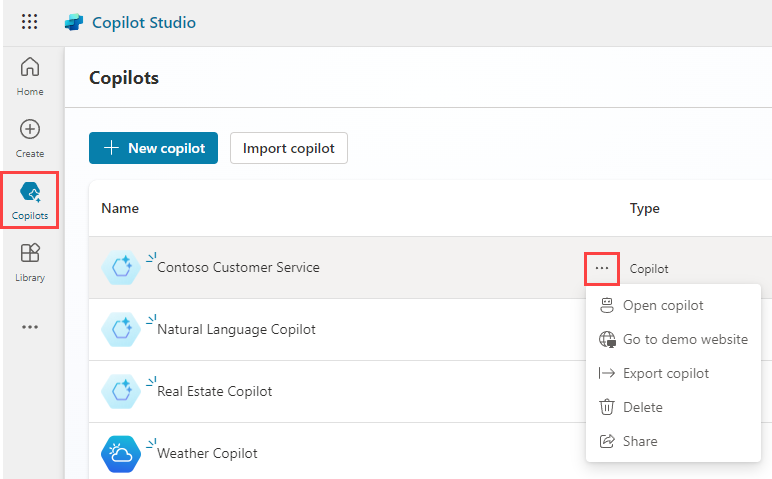Click the Natural Language Copilot icon
The image size is (772, 479).
coord(121,329)
